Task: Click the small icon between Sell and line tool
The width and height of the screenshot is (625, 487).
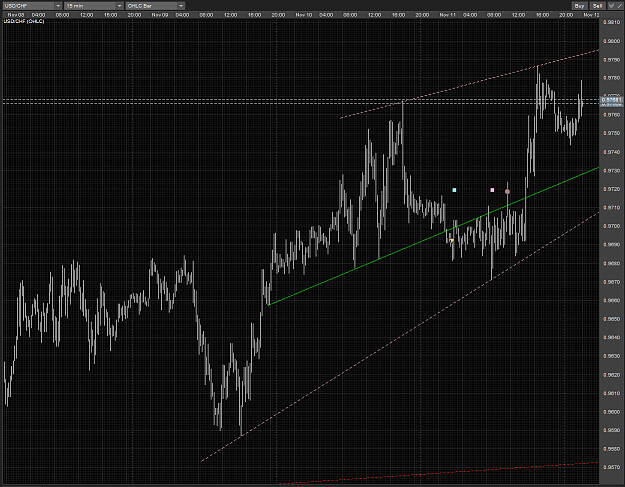Action: point(612,6)
